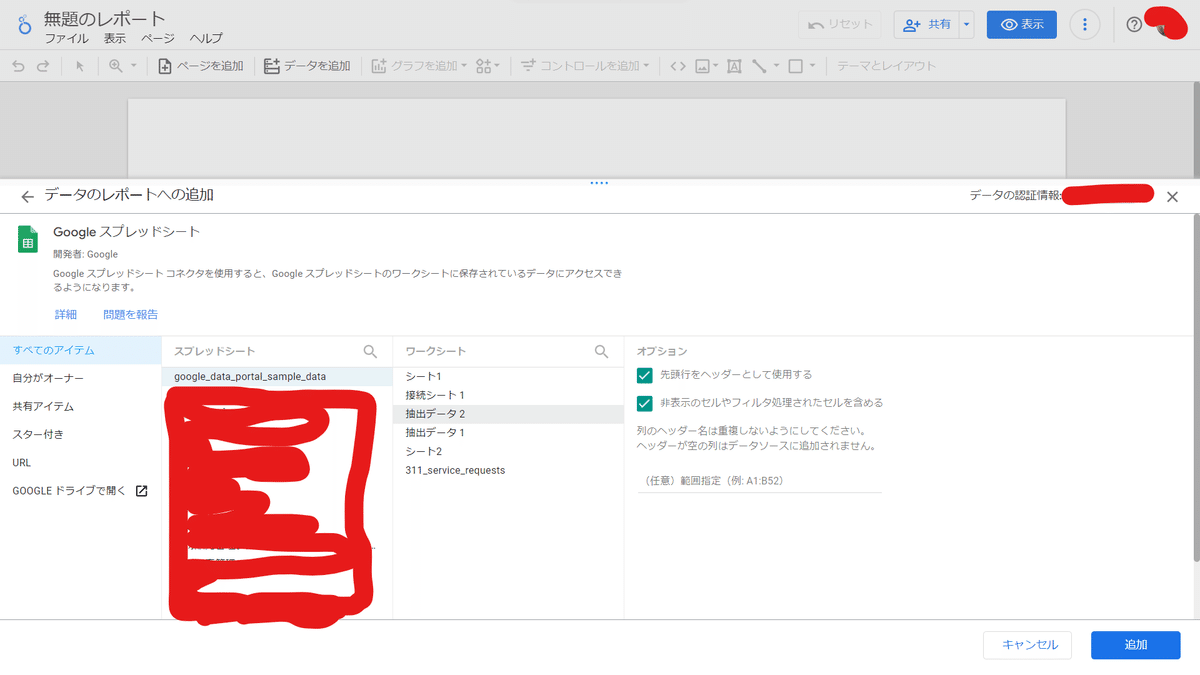Select worksheet シート2

coord(508,451)
